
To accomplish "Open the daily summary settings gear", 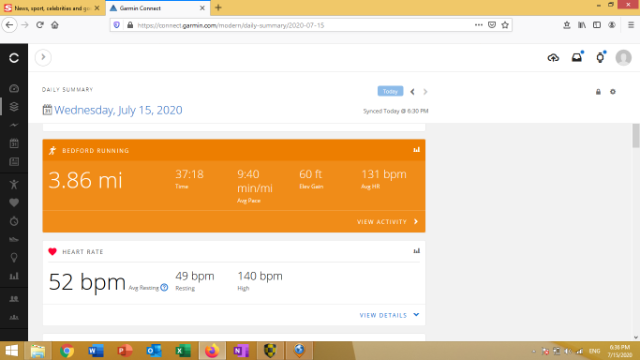I will 613,92.
